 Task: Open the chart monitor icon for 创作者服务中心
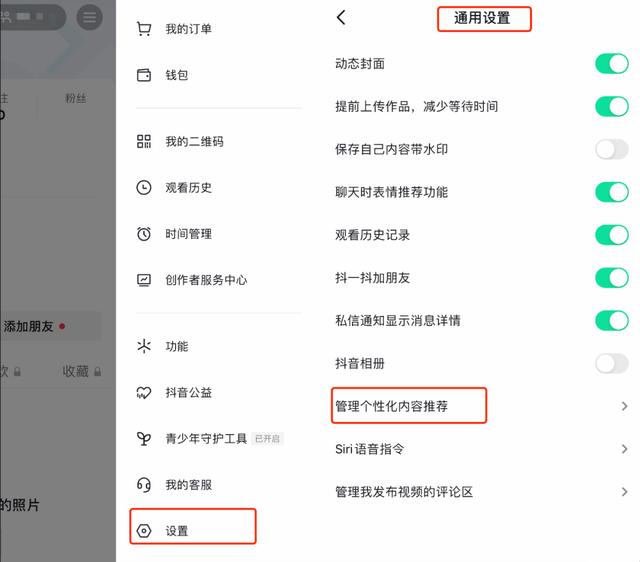pos(144,280)
